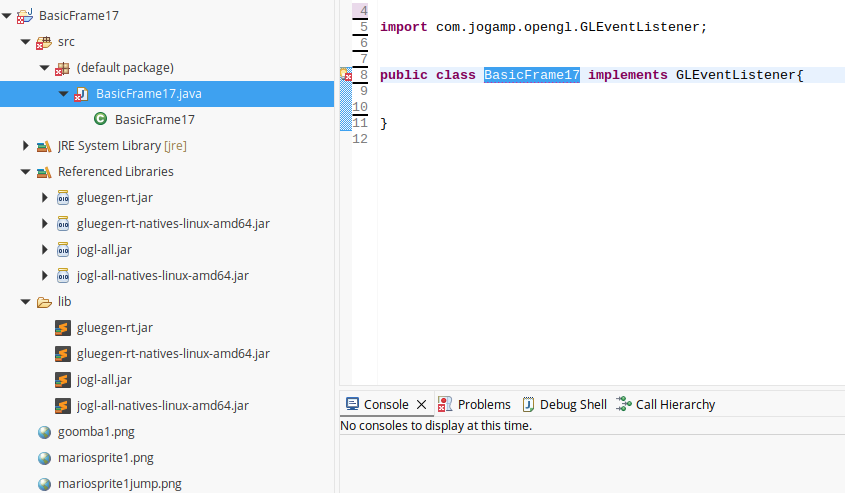
Task: Click the mariosprite1jump.png image icon
Action: pos(44,484)
